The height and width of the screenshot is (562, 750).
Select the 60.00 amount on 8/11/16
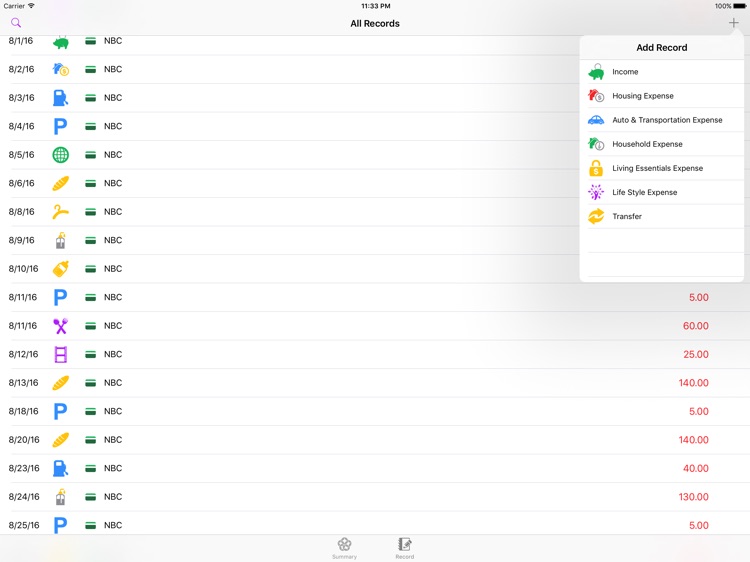(695, 326)
